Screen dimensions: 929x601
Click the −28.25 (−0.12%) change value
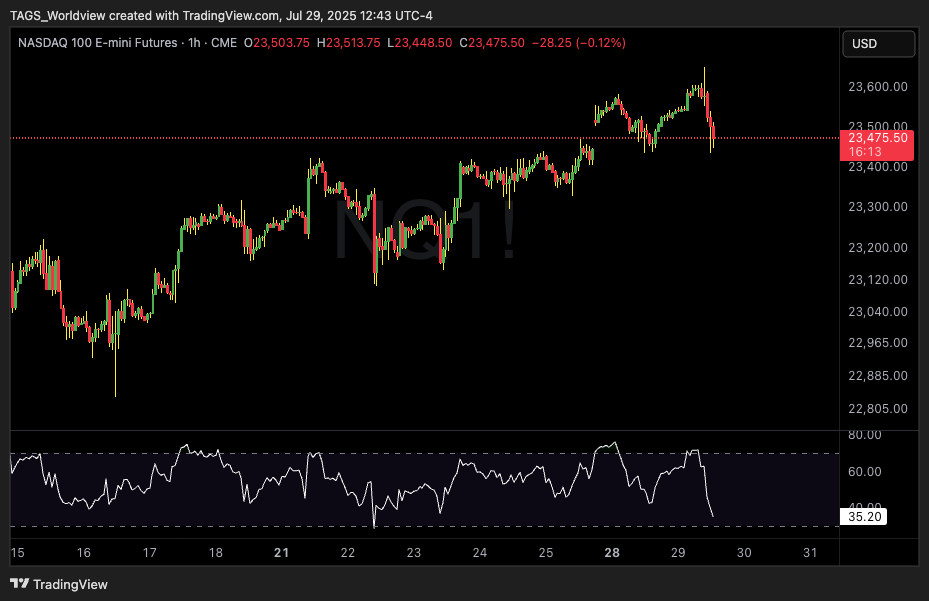click(x=578, y=43)
